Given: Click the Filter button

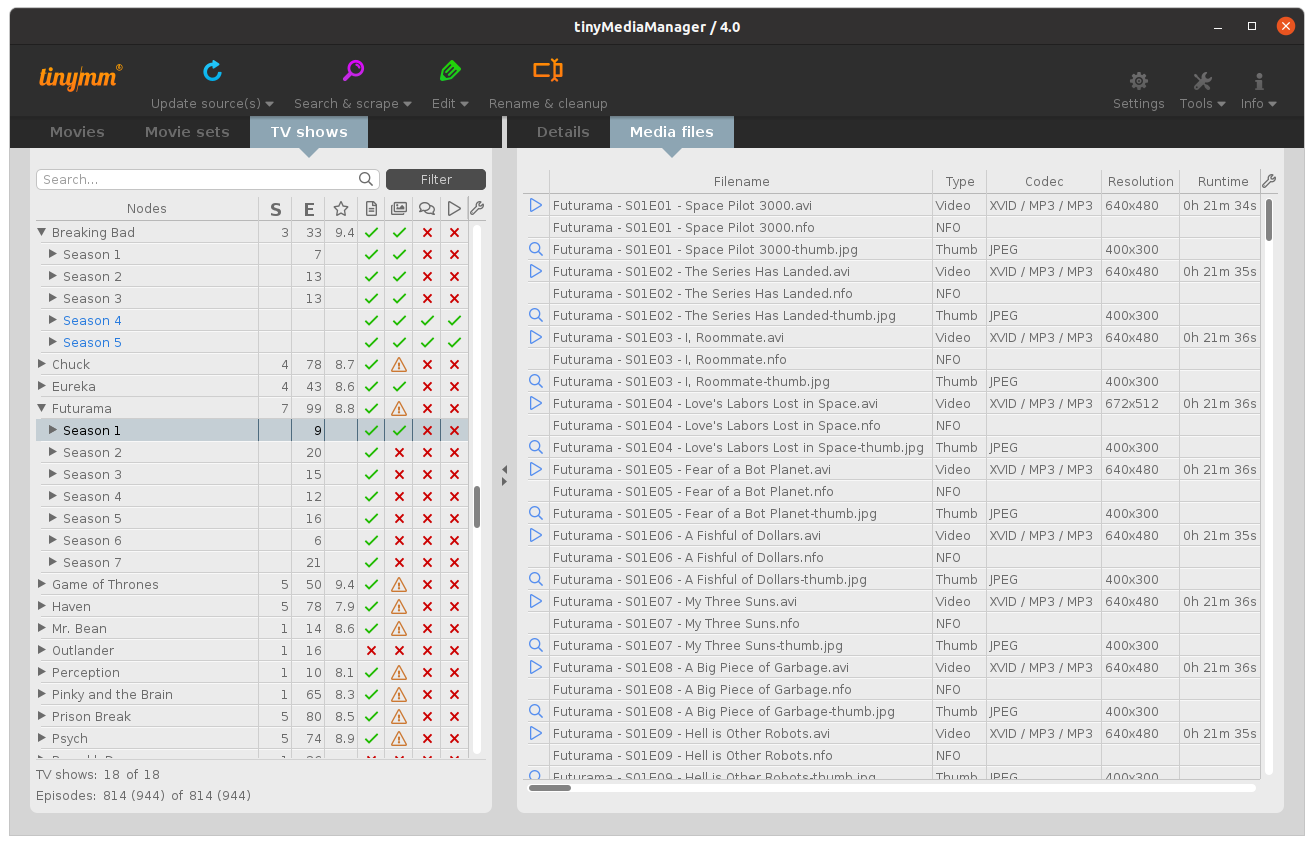Looking at the screenshot, I should pos(436,179).
